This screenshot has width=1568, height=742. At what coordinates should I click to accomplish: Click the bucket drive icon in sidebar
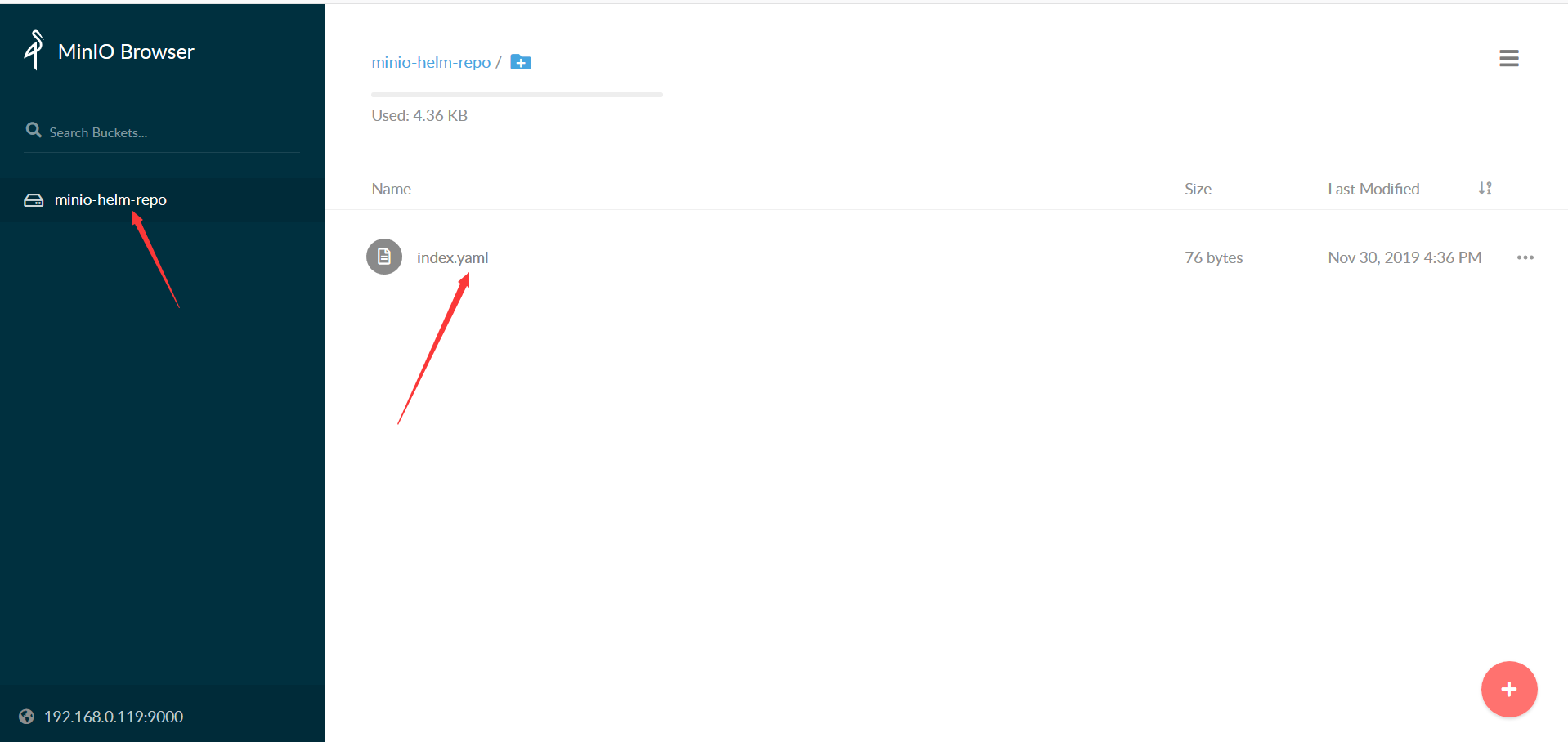click(34, 200)
